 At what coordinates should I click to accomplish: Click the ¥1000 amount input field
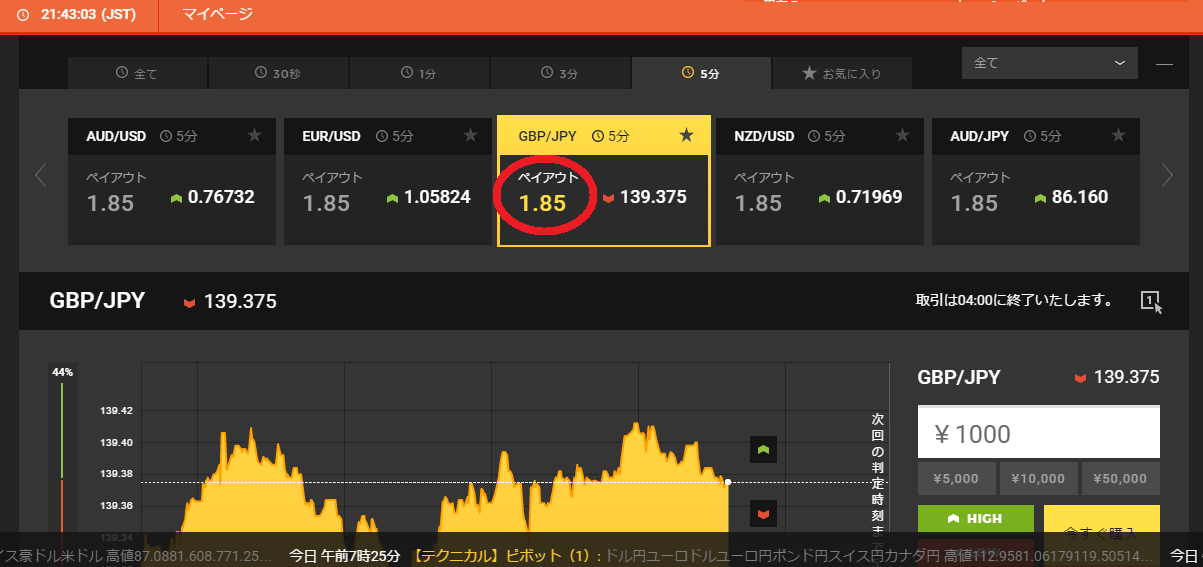pyautogui.click(x=1038, y=434)
